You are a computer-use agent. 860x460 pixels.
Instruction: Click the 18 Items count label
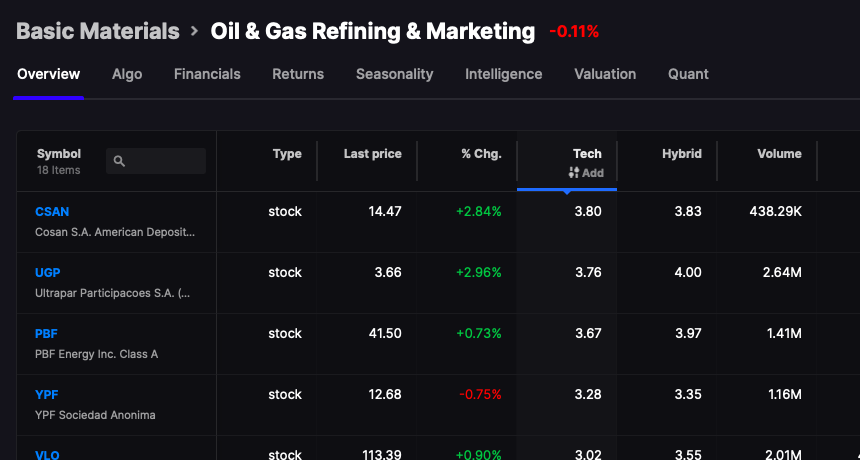coord(58,170)
